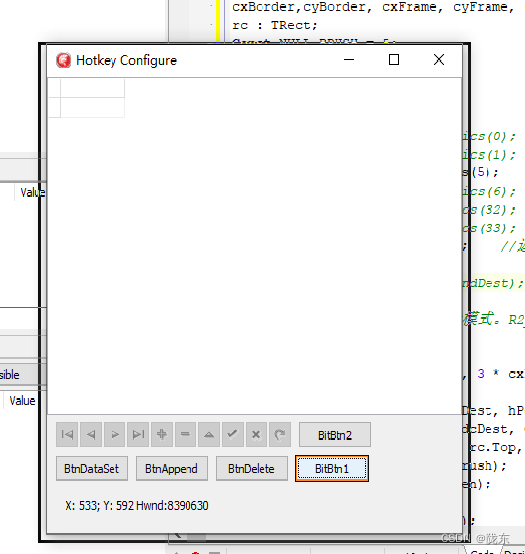Click the X: 533; Y: 592 status label
The width and height of the screenshot is (525, 554).
click(137, 506)
